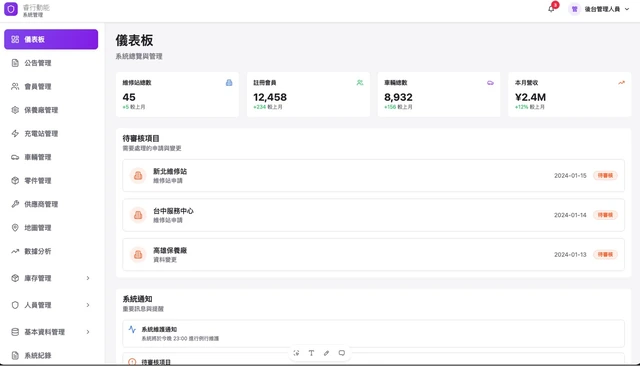This screenshot has height=366, width=640.
Task: Click the 註冊會員 users icon
Action: coord(360,83)
